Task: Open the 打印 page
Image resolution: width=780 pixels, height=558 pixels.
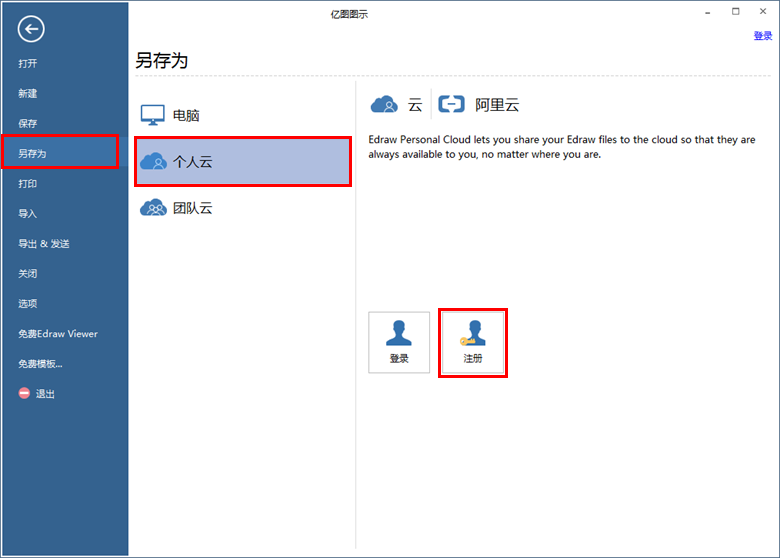Action: (x=27, y=184)
